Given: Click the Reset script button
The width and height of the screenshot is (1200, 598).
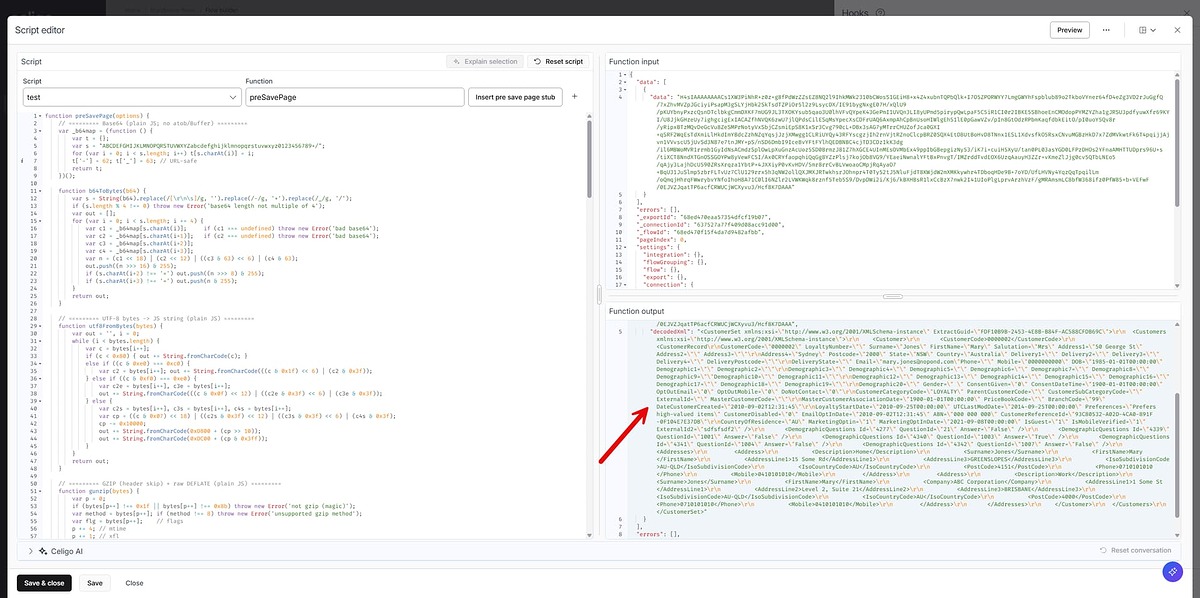Looking at the screenshot, I should click(558, 61).
